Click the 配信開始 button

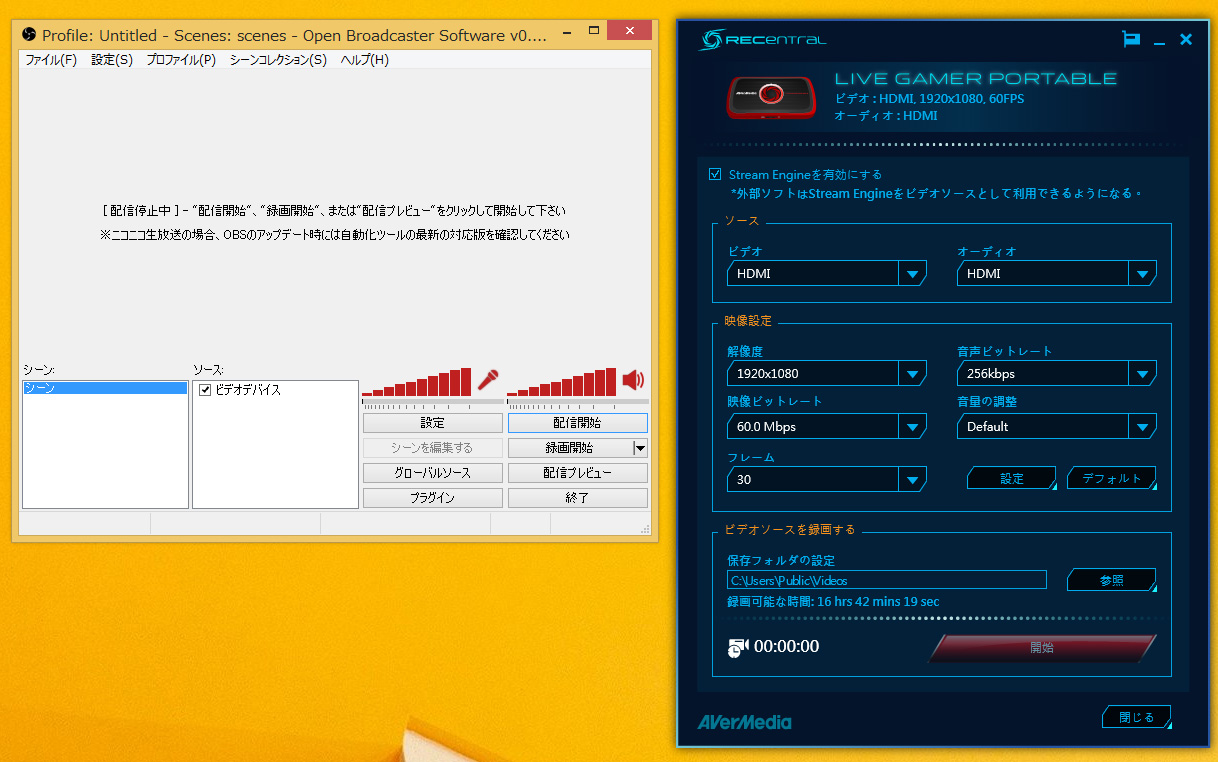click(578, 423)
